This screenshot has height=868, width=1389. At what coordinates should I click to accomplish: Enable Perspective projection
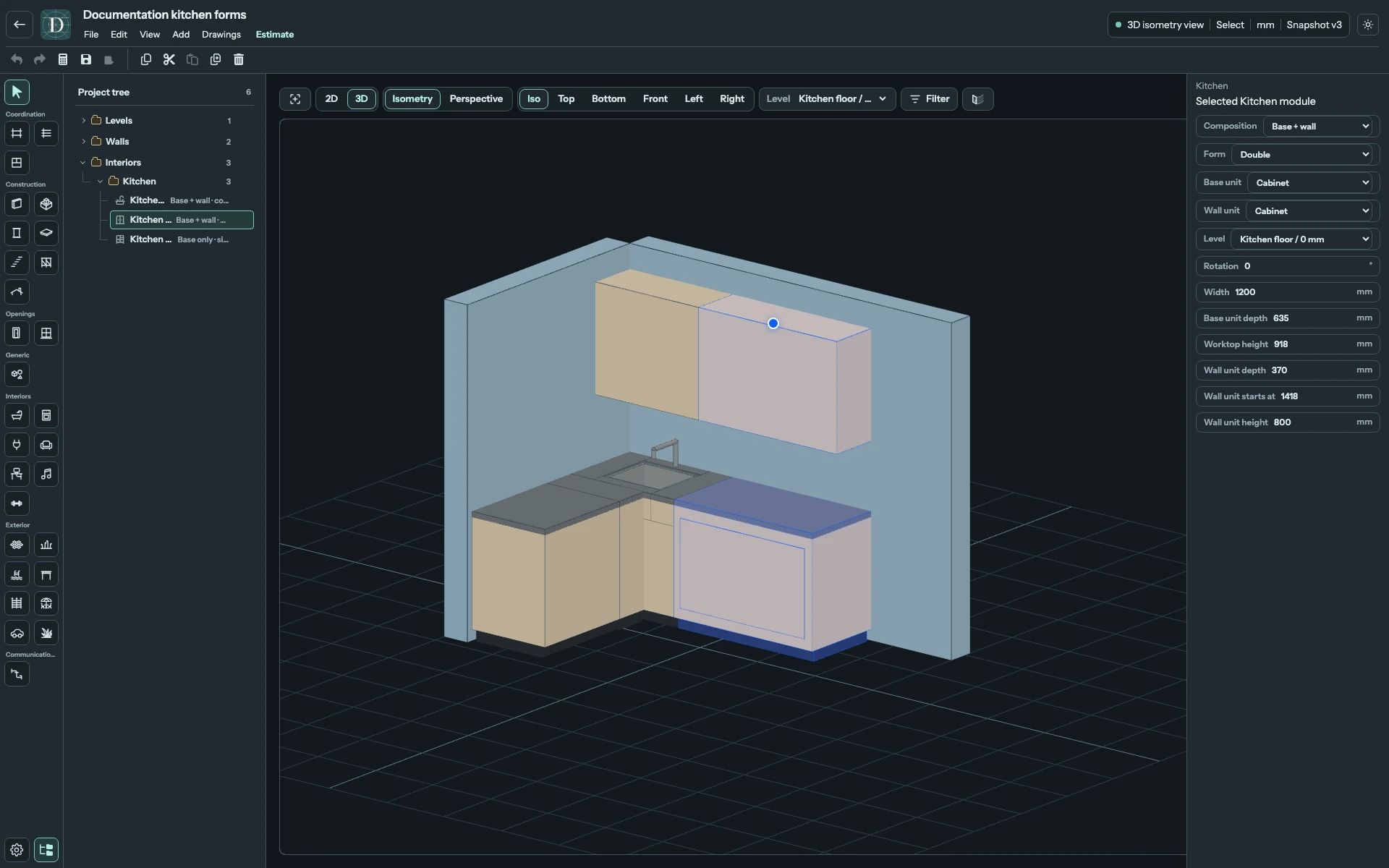pos(476,99)
